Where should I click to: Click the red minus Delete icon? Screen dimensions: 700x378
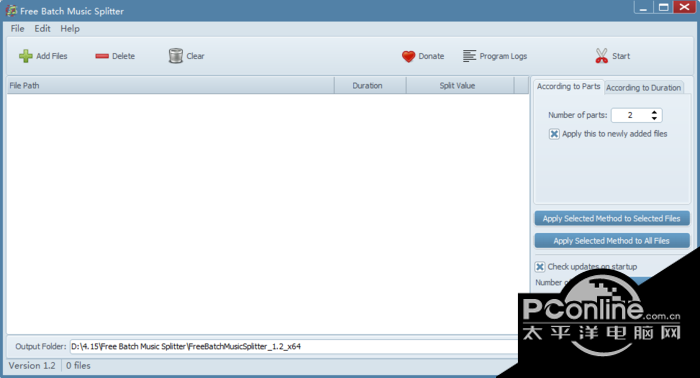click(x=102, y=56)
